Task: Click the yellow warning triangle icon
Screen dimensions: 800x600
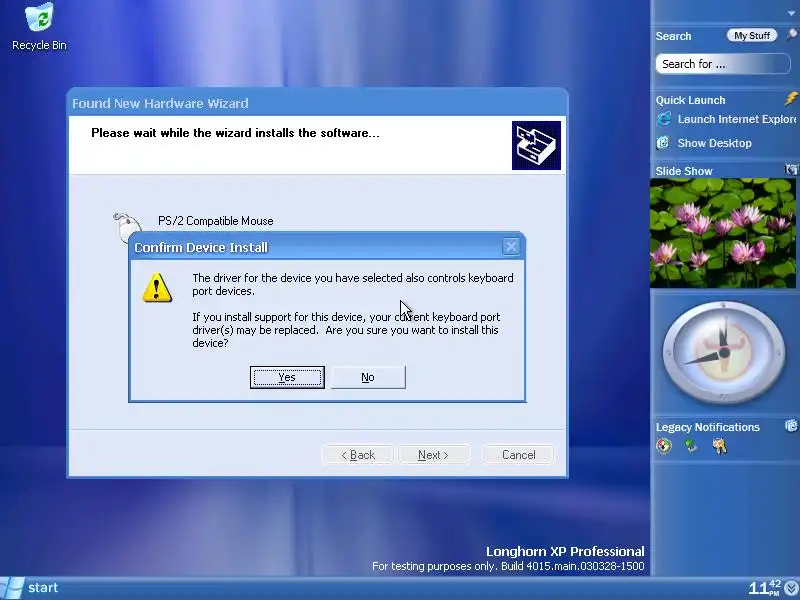Action: (157, 288)
